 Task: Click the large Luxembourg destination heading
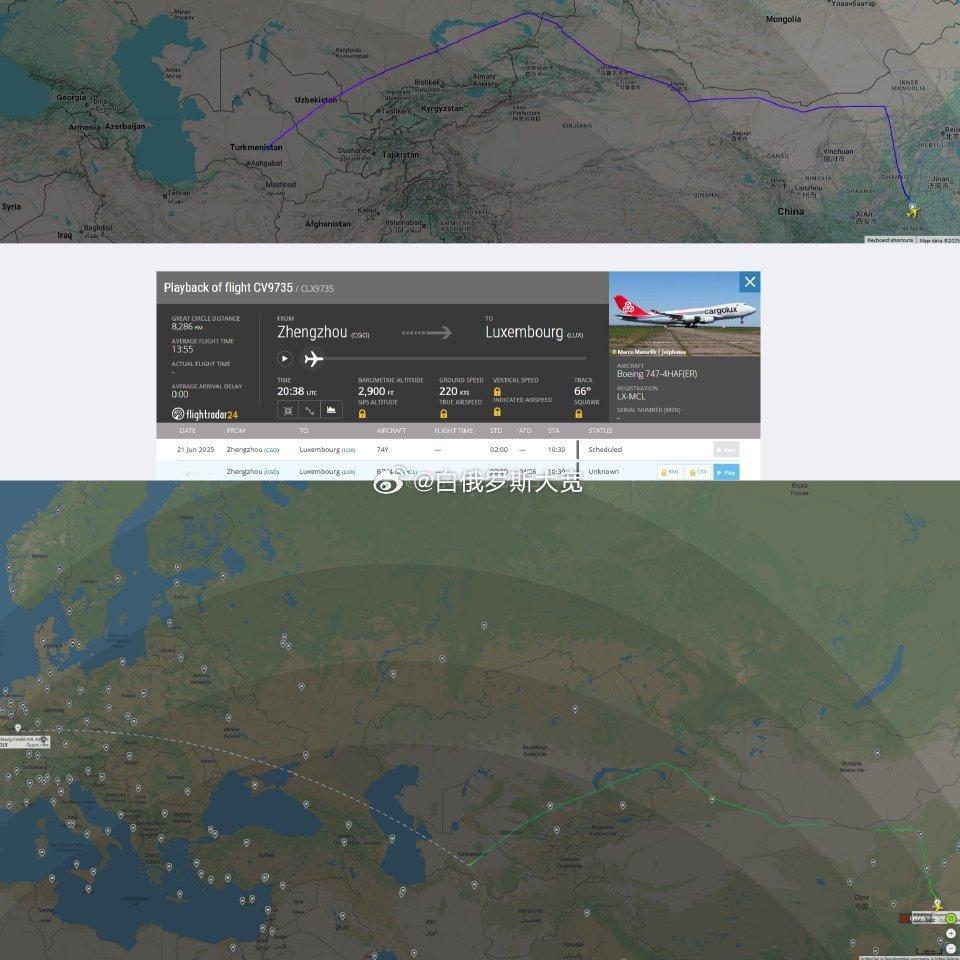tap(524, 332)
